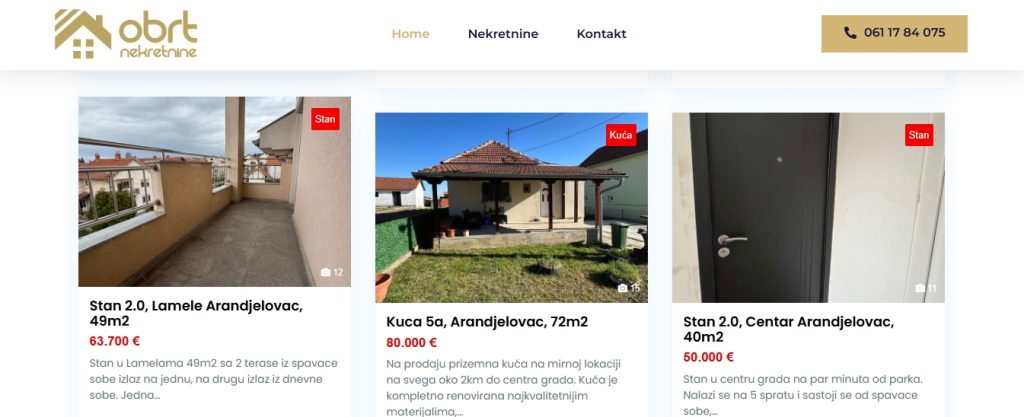Click red Stan badge on door photo
This screenshot has width=1024, height=417.
[x=919, y=135]
